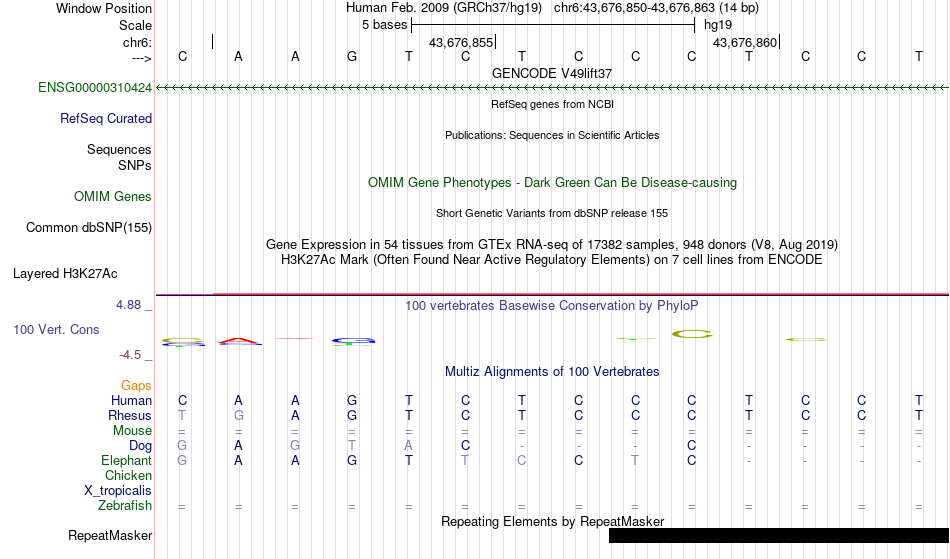
Task: Click the OMIM Genes track label
Action: tap(113, 197)
